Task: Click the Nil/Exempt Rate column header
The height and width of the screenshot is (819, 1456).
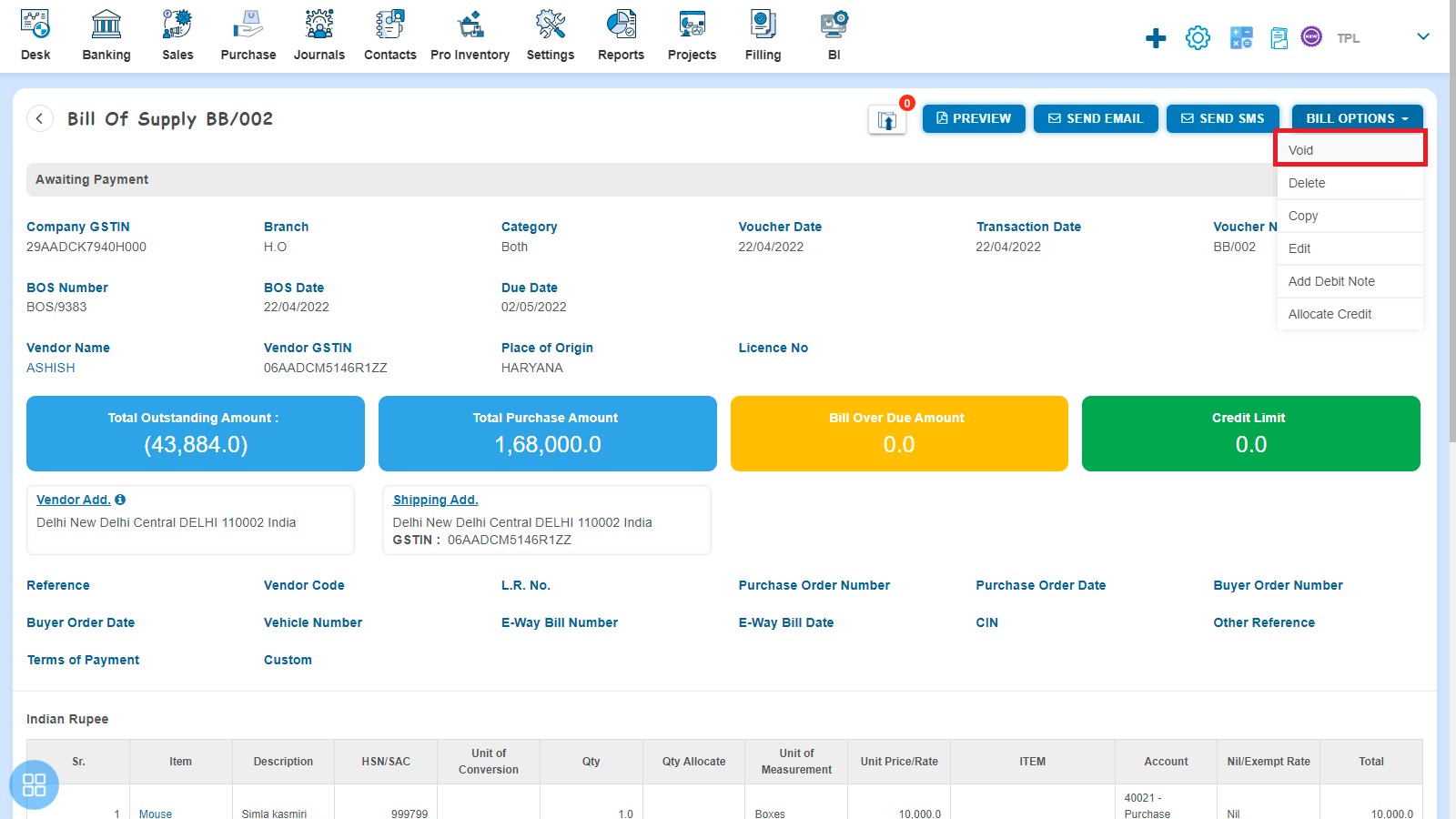Action: coord(1269,762)
